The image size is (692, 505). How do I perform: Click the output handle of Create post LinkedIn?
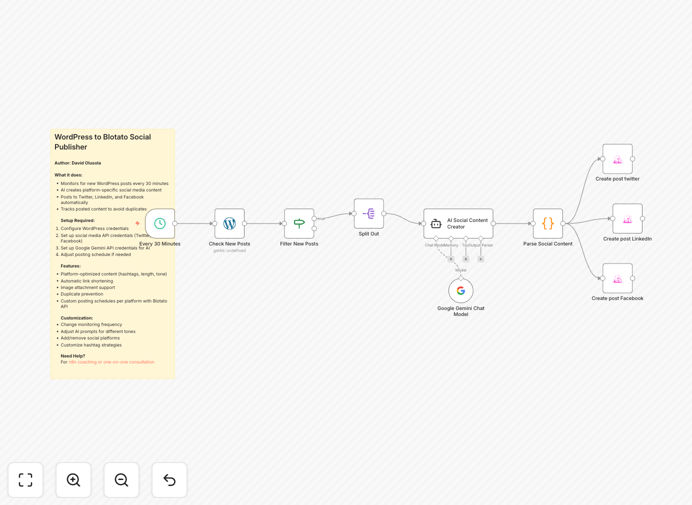point(643,219)
